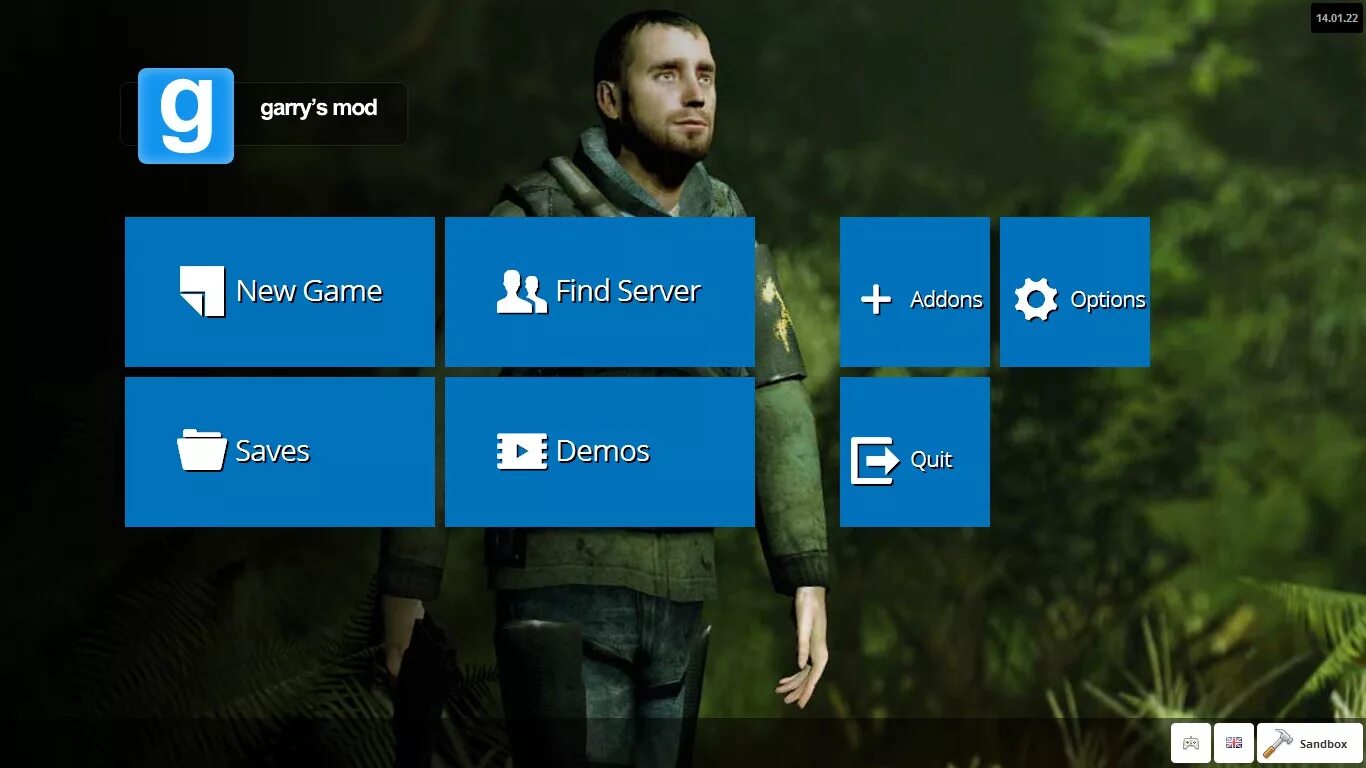Click the 14.01.22 version label
1366x768 pixels.
[1337, 16]
